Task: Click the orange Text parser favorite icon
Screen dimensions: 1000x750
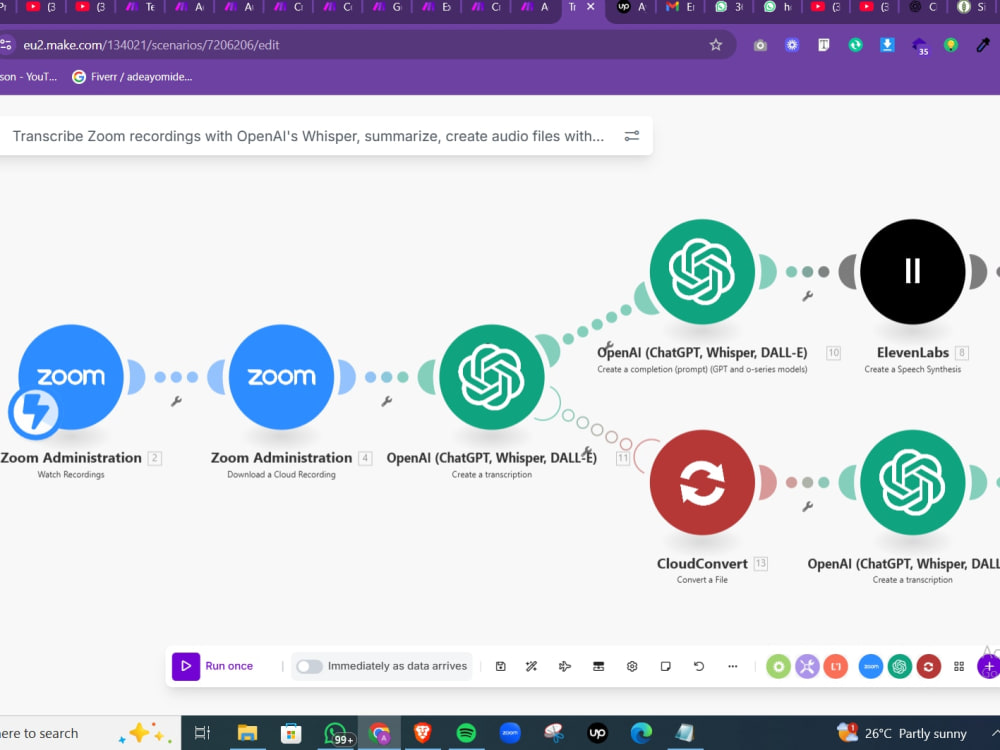Action: [x=835, y=666]
